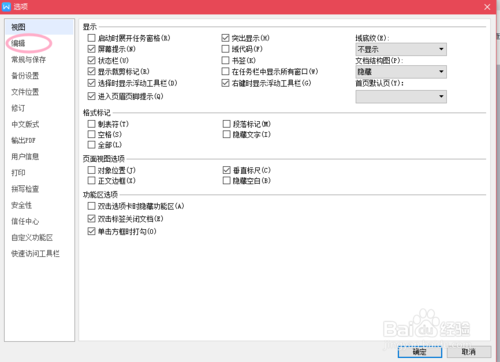This screenshot has height=362, width=500.
Task: Enable 双击选项卡时隐藏功能区 checkbox
Action: pos(91,206)
